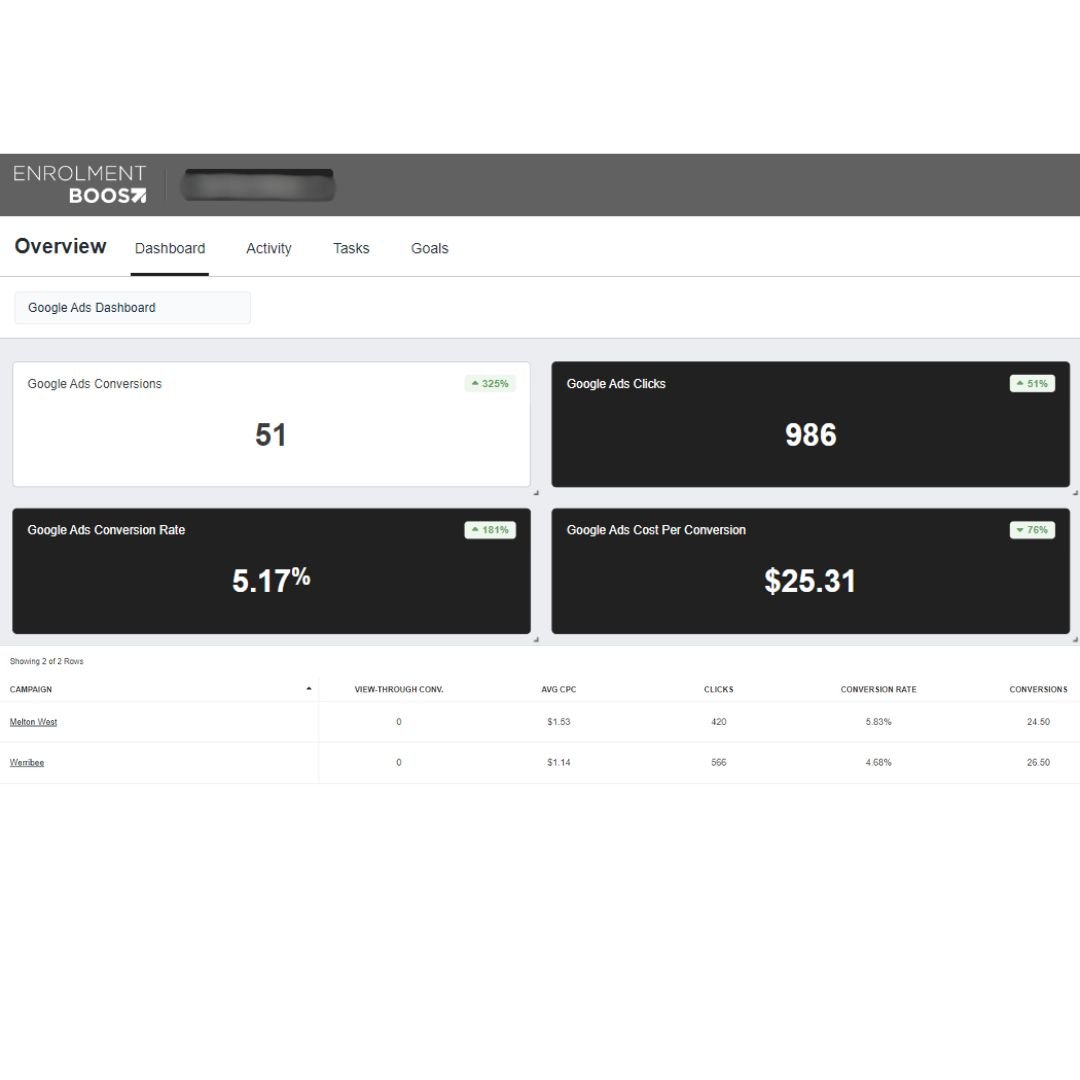Click the Google Ads Cost Per Conversion title
The height and width of the screenshot is (1080, 1080).
pyautogui.click(x=656, y=530)
